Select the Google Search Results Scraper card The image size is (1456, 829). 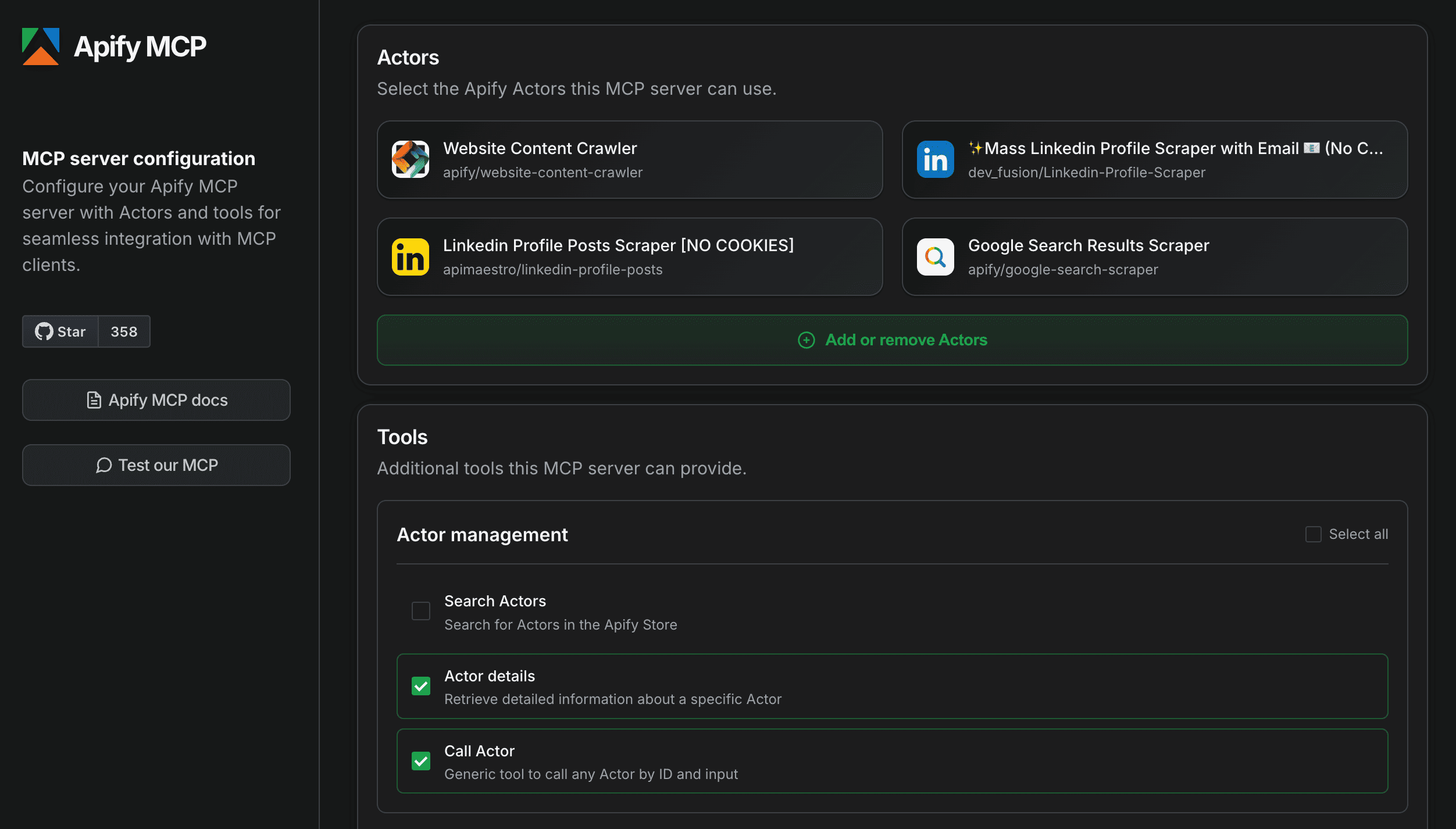click(x=1154, y=257)
